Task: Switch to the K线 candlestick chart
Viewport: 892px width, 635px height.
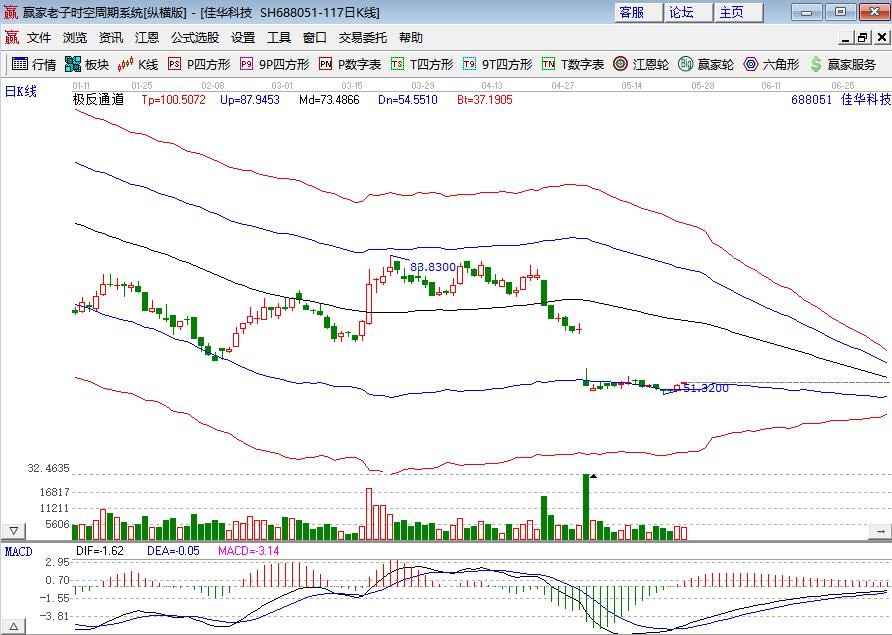Action: 138,64
